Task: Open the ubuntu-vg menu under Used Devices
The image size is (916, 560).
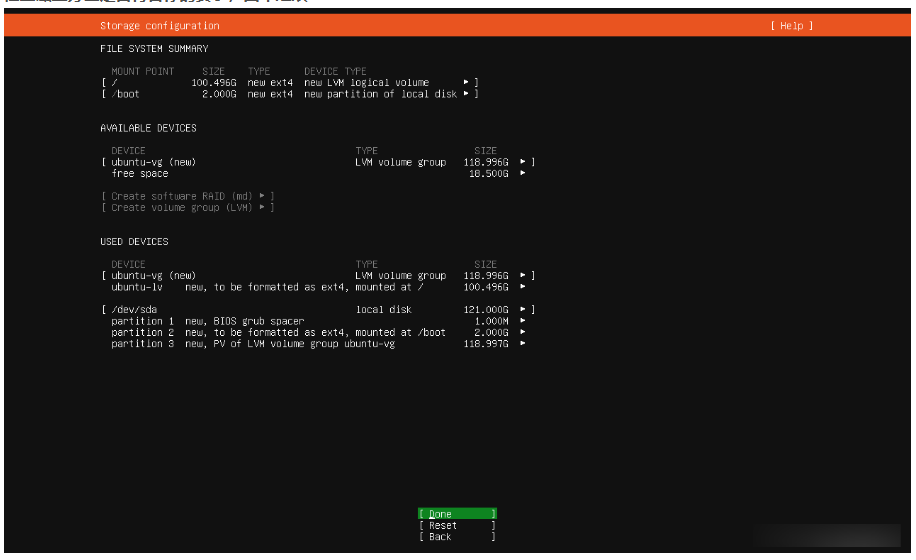Action: coord(524,275)
